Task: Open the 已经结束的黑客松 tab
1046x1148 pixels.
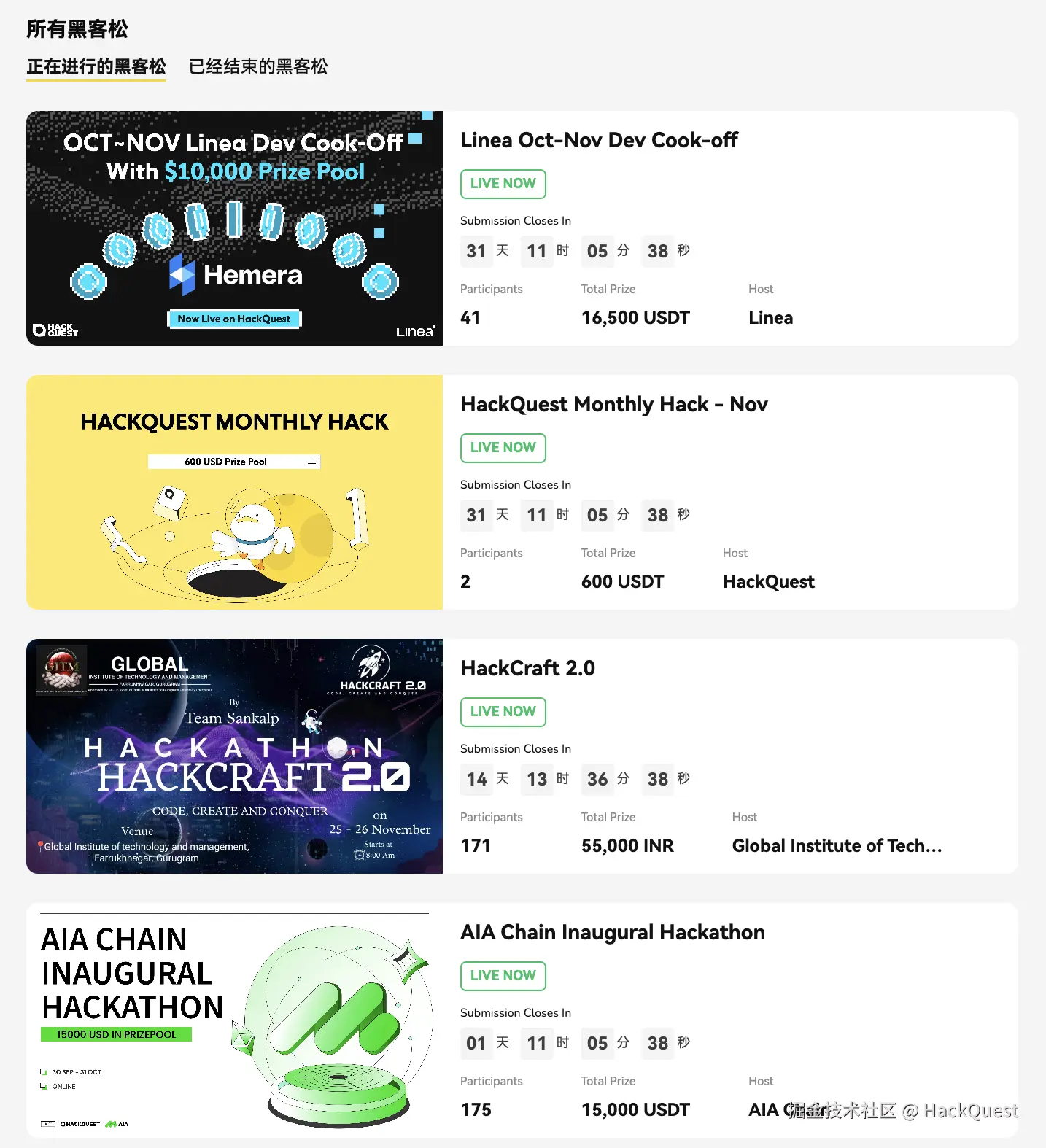Action: pos(258,66)
